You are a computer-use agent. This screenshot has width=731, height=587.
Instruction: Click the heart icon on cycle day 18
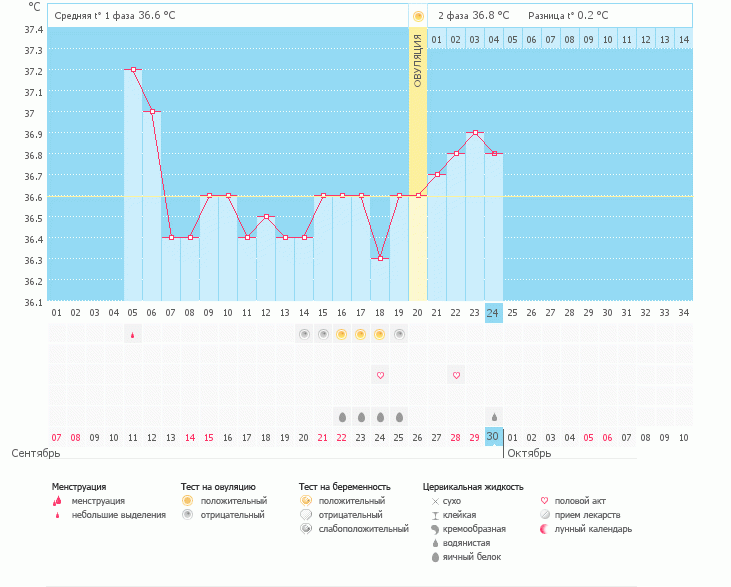(380, 375)
